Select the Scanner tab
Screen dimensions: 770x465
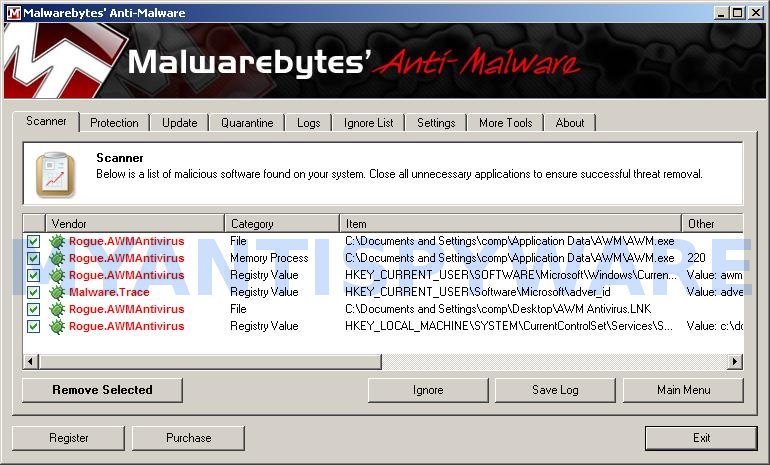[x=46, y=121]
